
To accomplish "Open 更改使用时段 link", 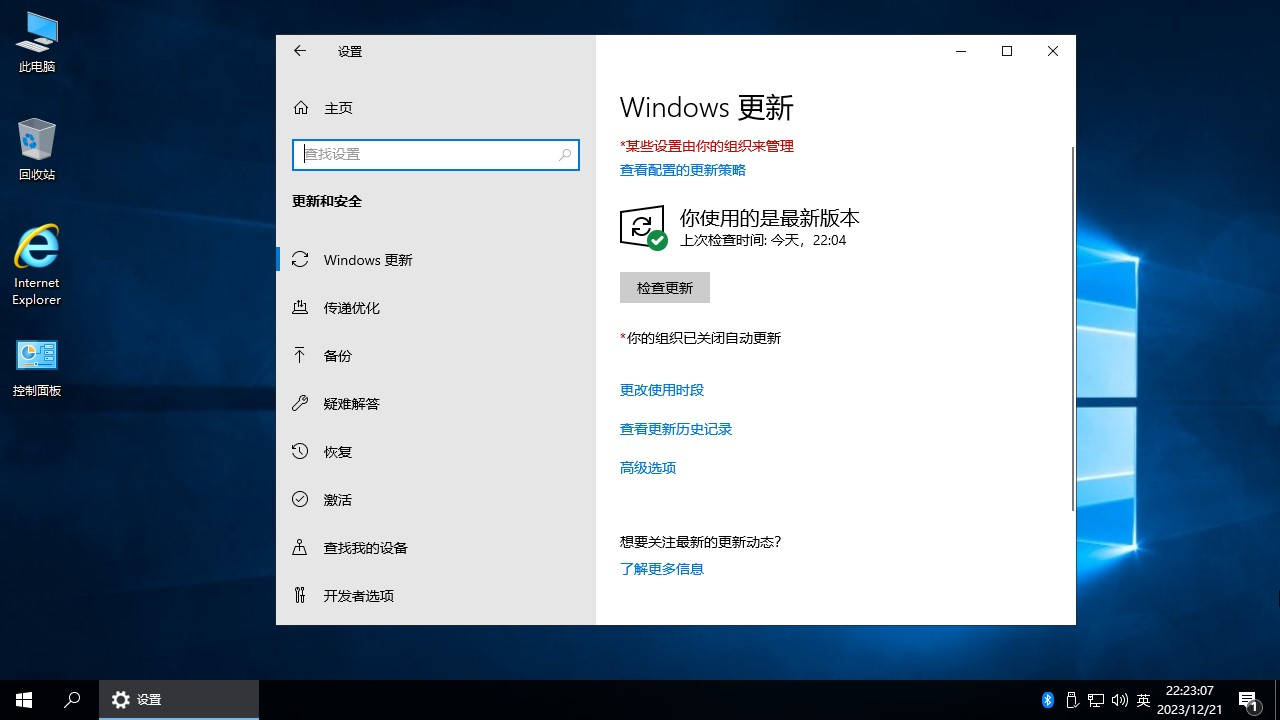I will (662, 390).
